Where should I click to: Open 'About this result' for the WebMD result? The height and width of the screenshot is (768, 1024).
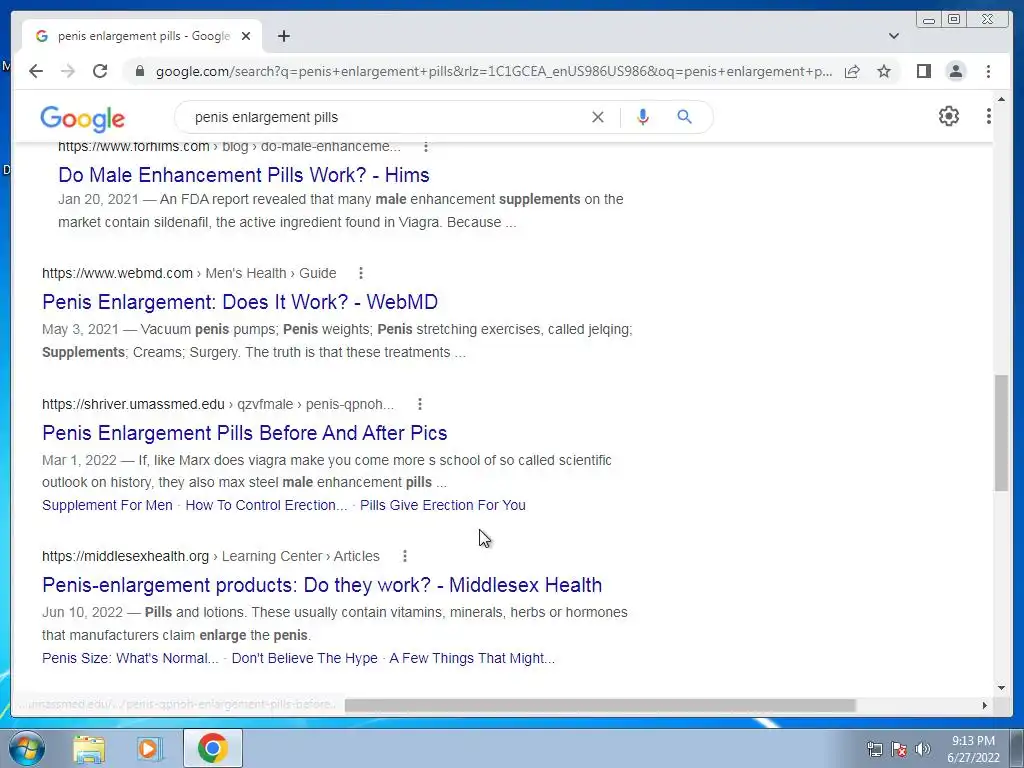coord(360,273)
